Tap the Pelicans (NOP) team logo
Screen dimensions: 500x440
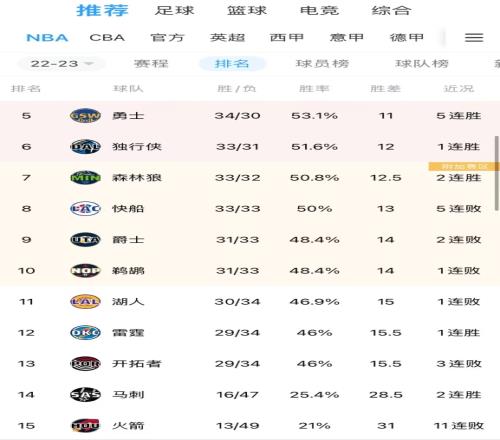(85, 271)
